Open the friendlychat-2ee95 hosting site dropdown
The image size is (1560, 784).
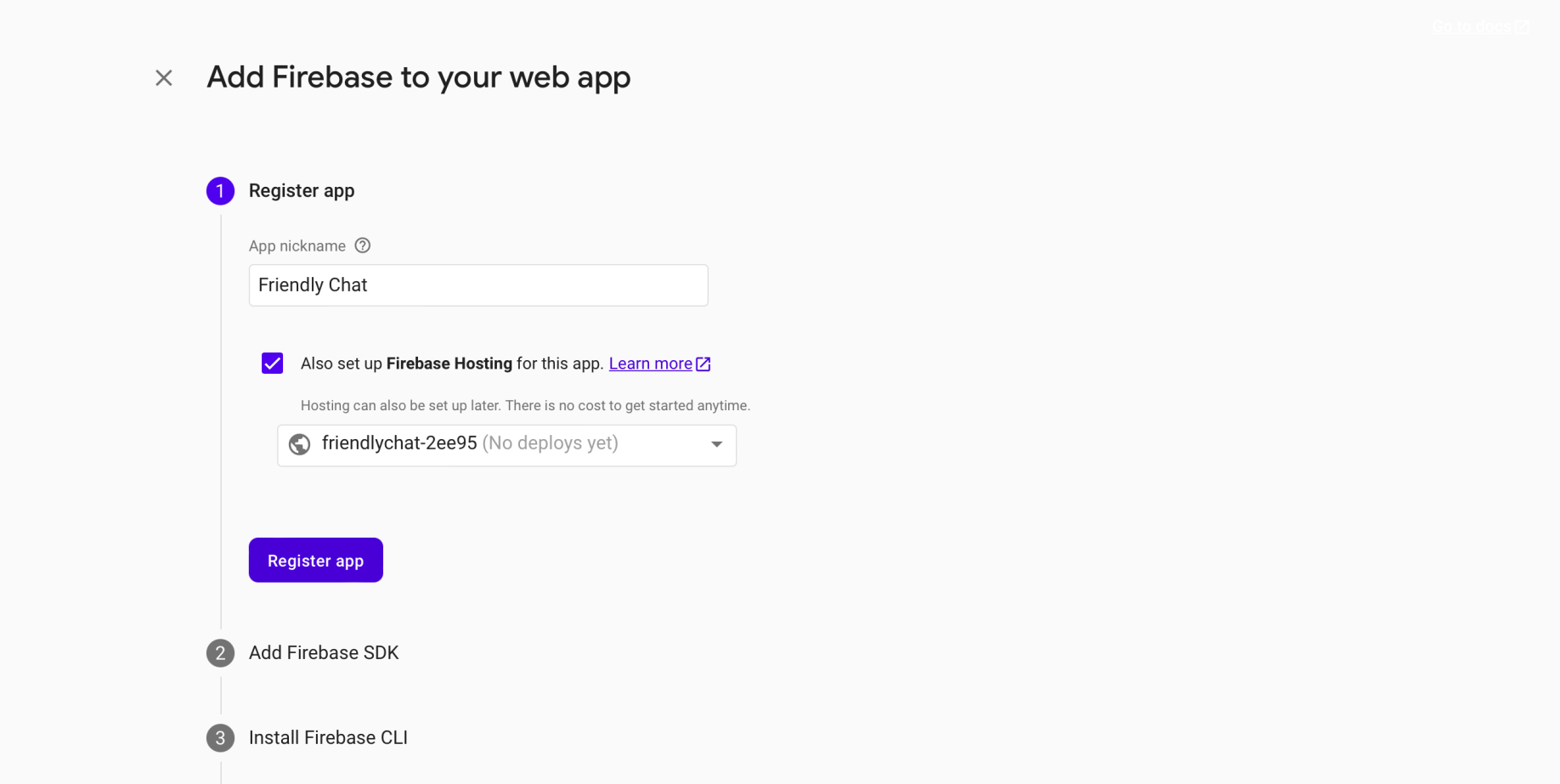pyautogui.click(x=506, y=444)
